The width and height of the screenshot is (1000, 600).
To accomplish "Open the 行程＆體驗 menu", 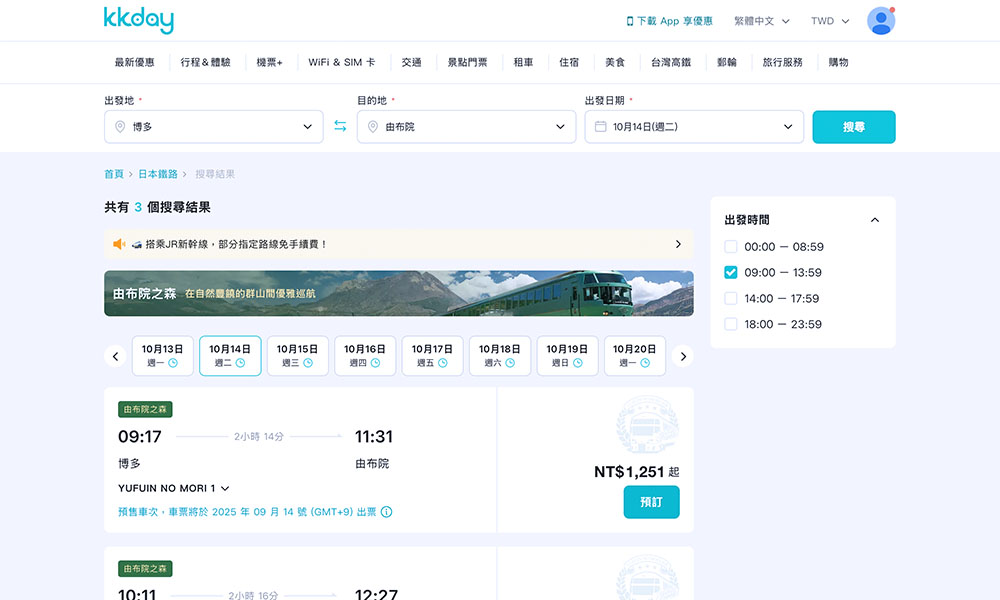I will tap(205, 62).
